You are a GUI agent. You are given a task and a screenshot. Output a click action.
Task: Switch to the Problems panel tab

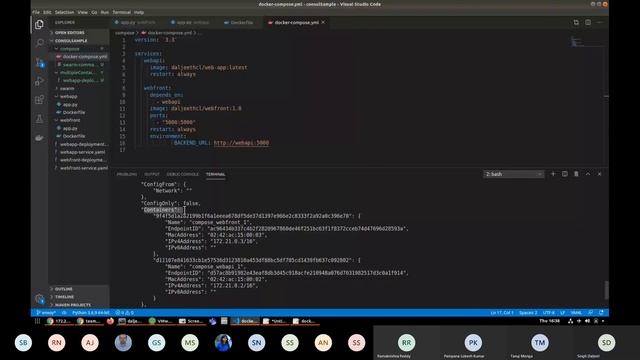tap(127, 174)
